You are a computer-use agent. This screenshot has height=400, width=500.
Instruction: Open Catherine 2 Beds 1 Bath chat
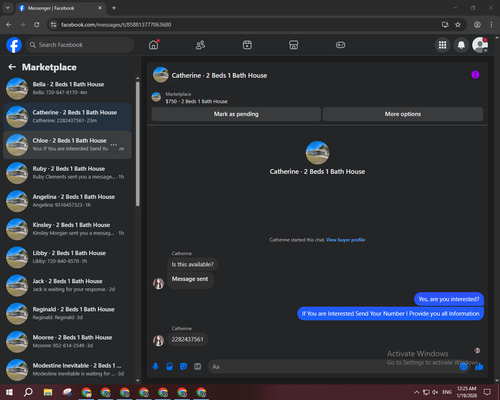click(x=67, y=117)
